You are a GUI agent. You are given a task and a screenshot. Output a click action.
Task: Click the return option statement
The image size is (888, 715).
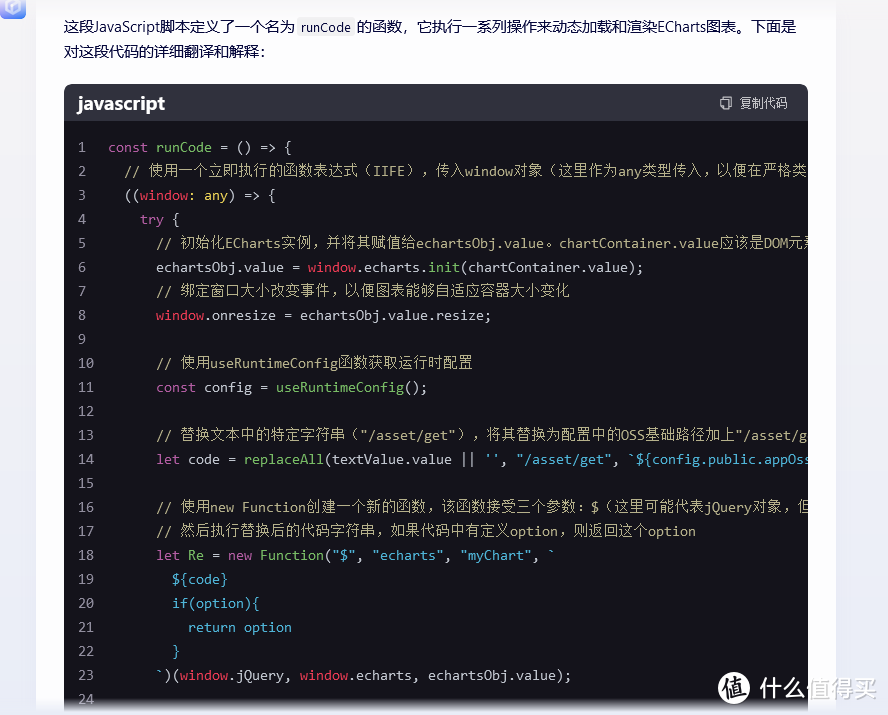click(239, 627)
